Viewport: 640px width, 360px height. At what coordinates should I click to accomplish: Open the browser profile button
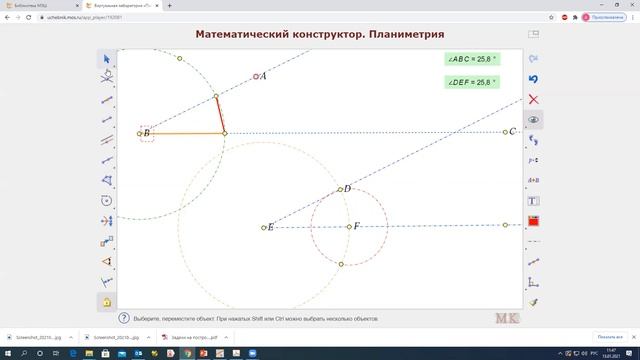coord(604,18)
